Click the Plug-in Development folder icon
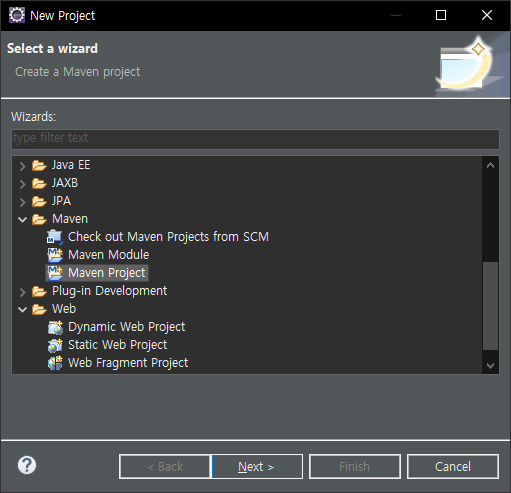This screenshot has height=493, width=511. (39, 291)
